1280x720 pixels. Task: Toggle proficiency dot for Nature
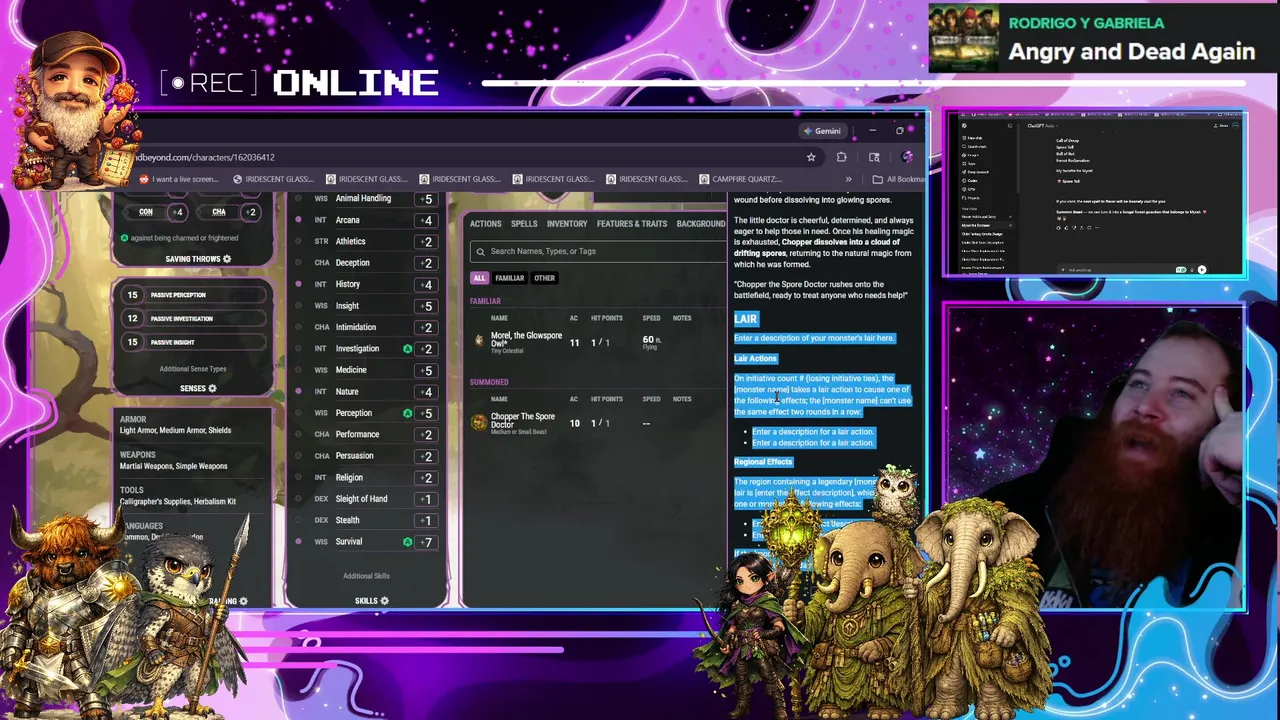click(x=298, y=392)
